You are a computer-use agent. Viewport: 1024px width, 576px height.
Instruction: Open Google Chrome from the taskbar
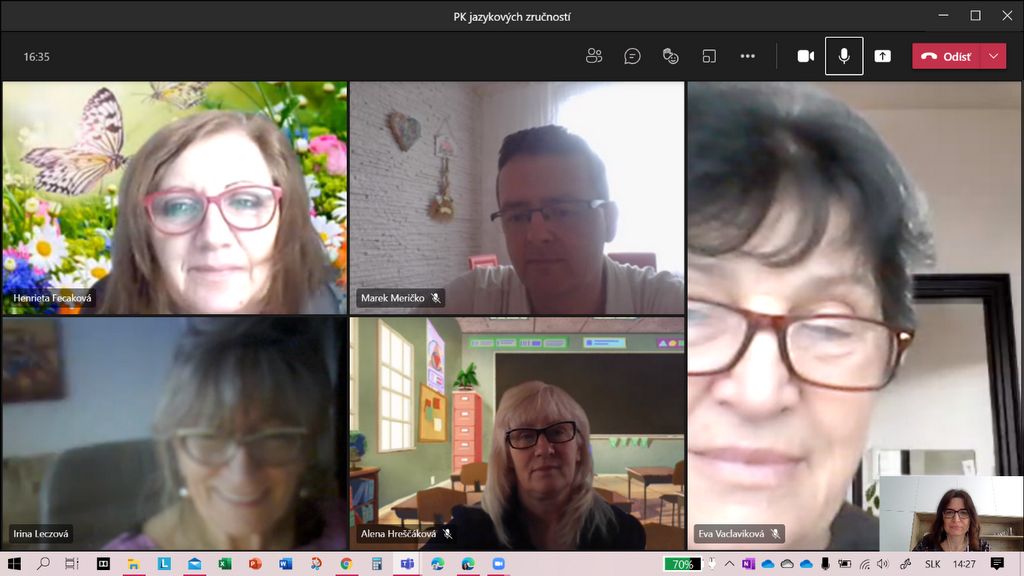(x=346, y=564)
